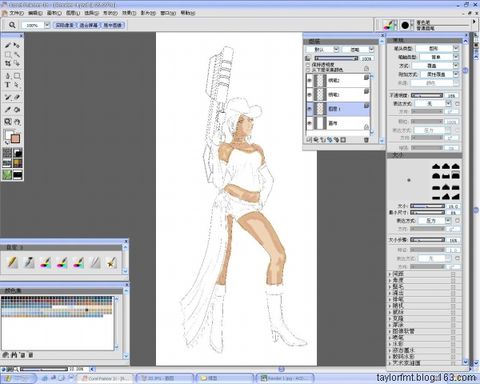Click the trash icon in the Layers panel

366,140
